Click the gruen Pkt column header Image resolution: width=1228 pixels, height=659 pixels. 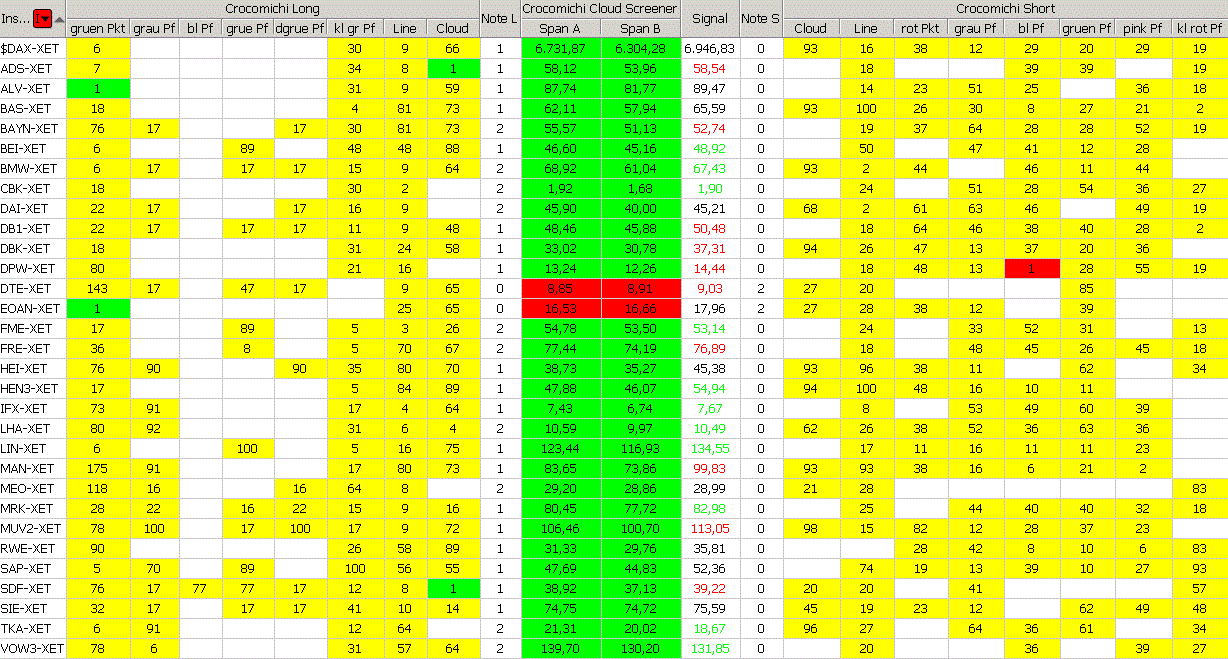tap(98, 29)
